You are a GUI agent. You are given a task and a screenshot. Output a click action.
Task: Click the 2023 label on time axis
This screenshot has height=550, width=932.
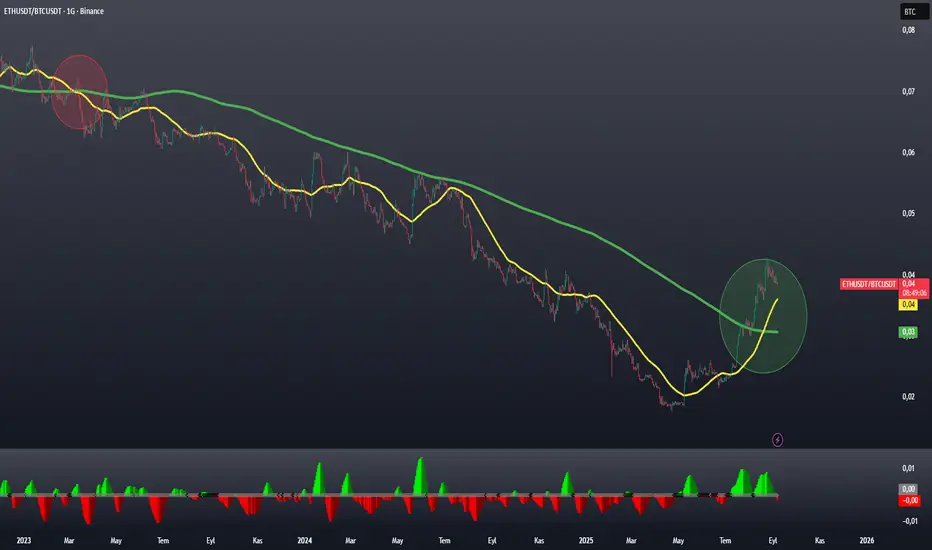tap(24, 540)
